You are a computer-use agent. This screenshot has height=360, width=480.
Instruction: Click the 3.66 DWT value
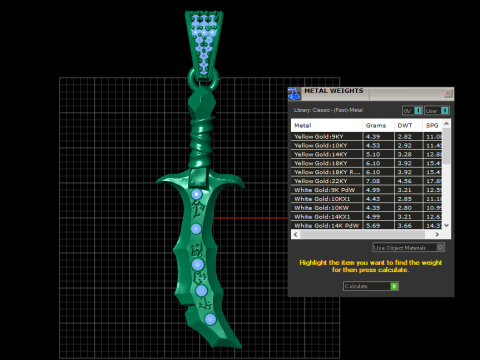pos(404,225)
